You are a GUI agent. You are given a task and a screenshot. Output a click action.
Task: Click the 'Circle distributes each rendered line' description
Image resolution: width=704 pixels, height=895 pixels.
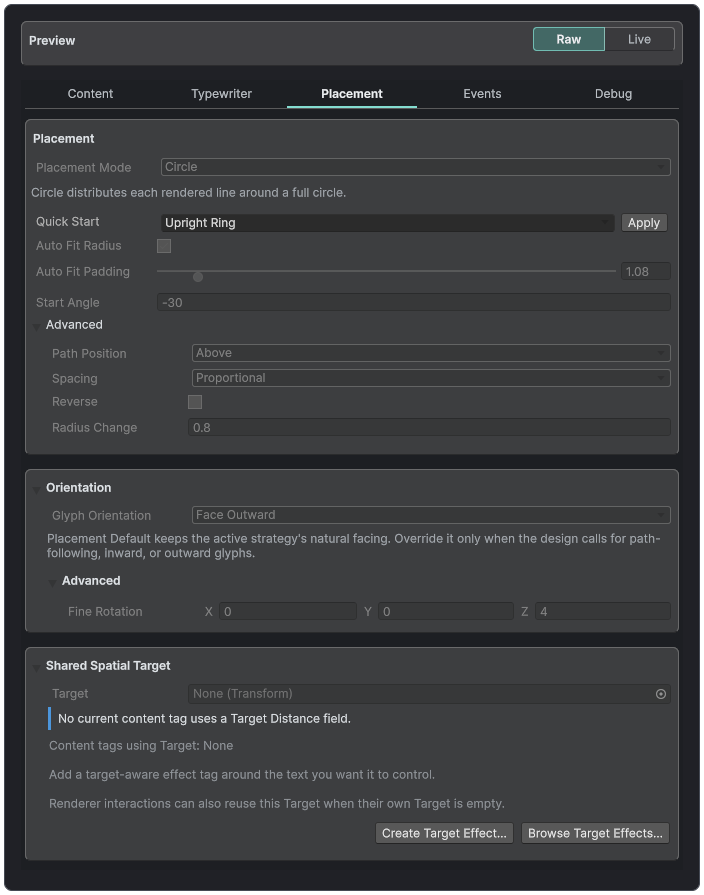(188, 193)
